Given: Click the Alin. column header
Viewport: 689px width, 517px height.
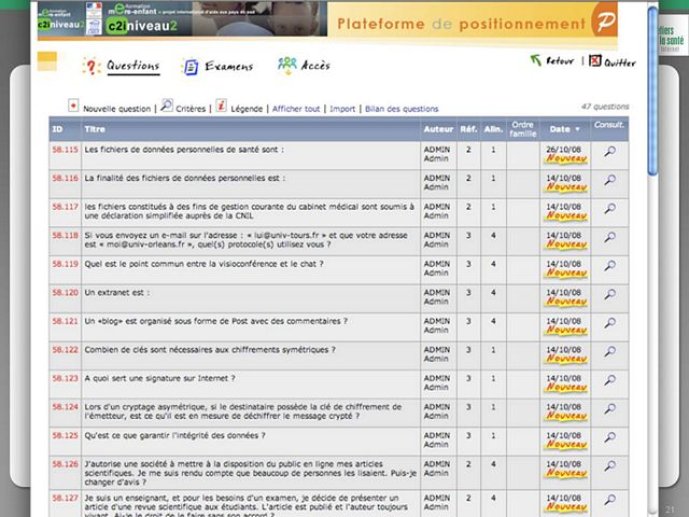Looking at the screenshot, I should coord(493,129).
